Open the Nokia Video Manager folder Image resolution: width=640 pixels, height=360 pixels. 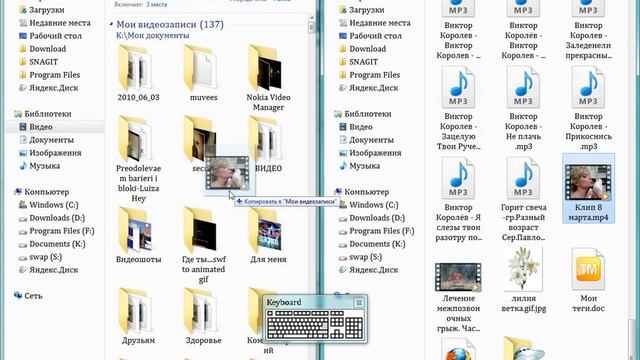[x=268, y=78]
